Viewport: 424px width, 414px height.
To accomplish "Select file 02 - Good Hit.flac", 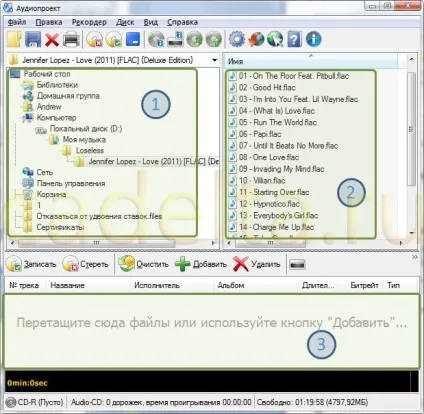I will coord(267,88).
